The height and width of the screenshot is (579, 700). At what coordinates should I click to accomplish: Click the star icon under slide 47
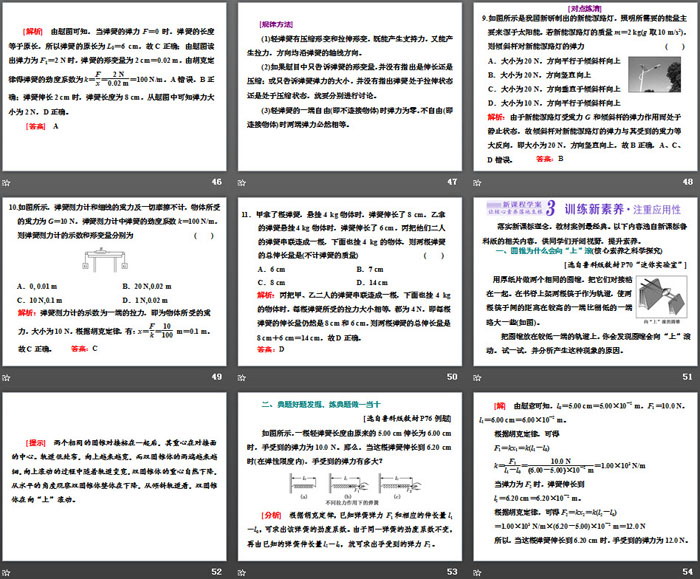[242, 182]
